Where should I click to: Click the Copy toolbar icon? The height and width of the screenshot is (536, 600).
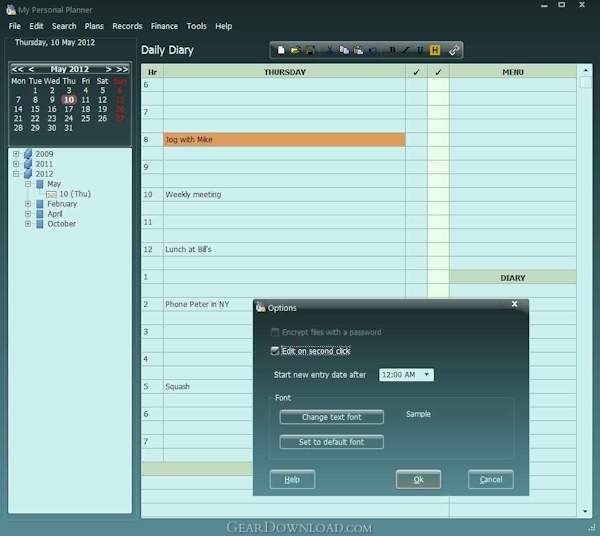coord(344,50)
